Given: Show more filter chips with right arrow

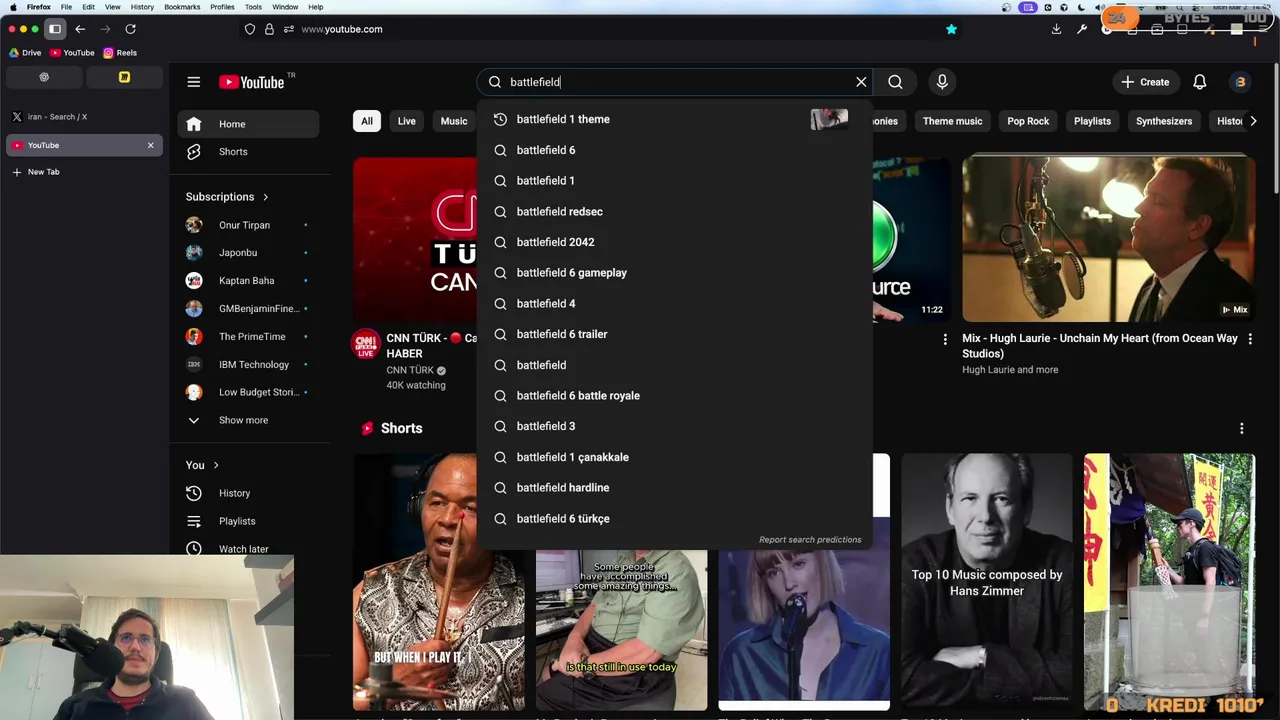Looking at the screenshot, I should (x=1253, y=121).
